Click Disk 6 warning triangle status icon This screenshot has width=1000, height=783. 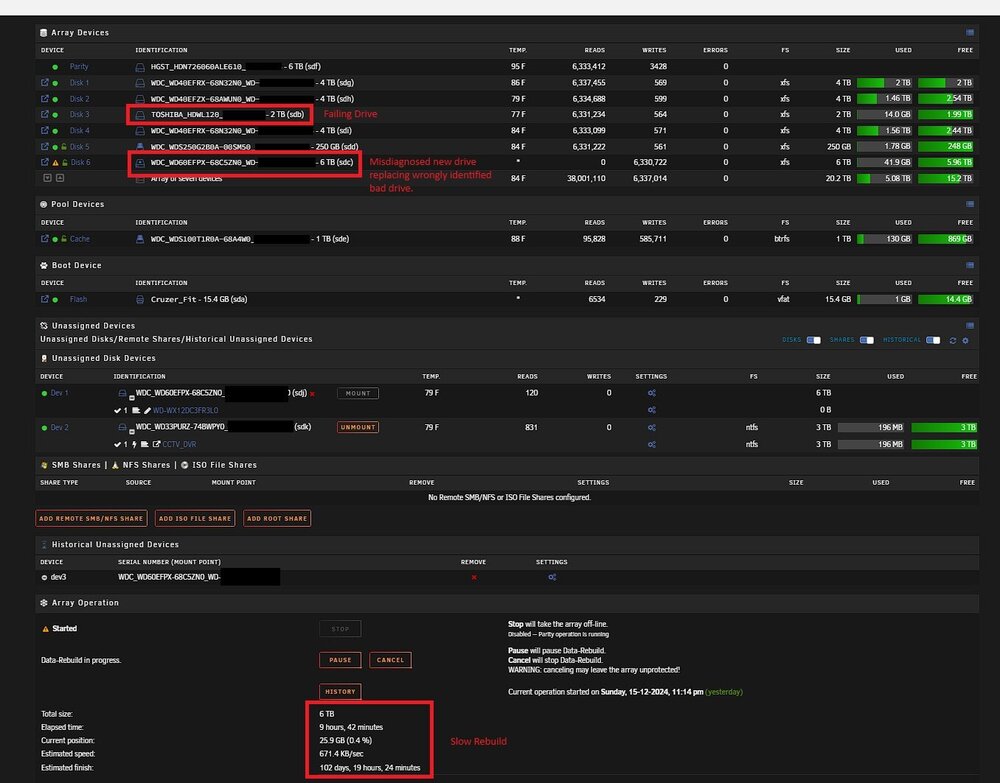[55, 163]
